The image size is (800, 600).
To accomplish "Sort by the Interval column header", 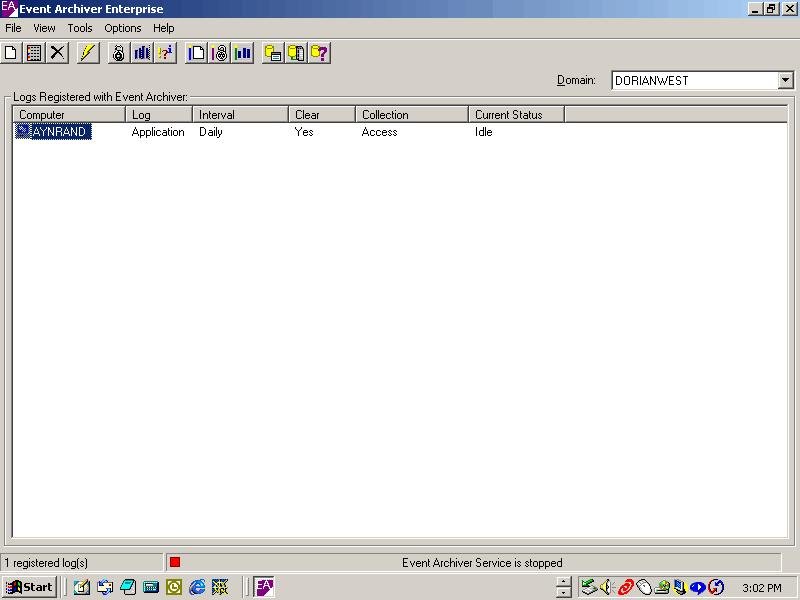I will 240,115.
